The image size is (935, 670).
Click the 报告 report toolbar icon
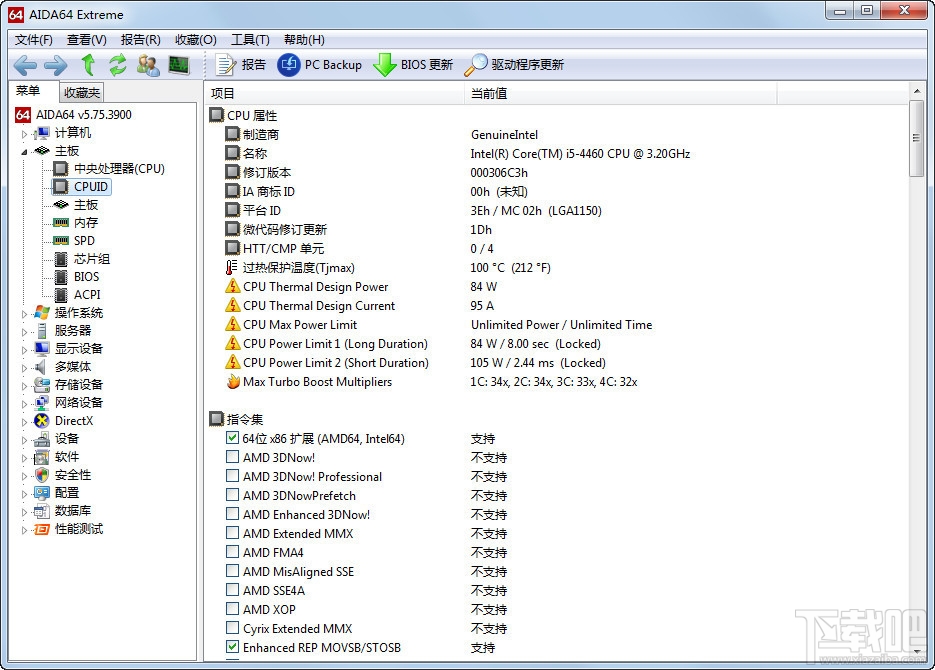(x=240, y=64)
